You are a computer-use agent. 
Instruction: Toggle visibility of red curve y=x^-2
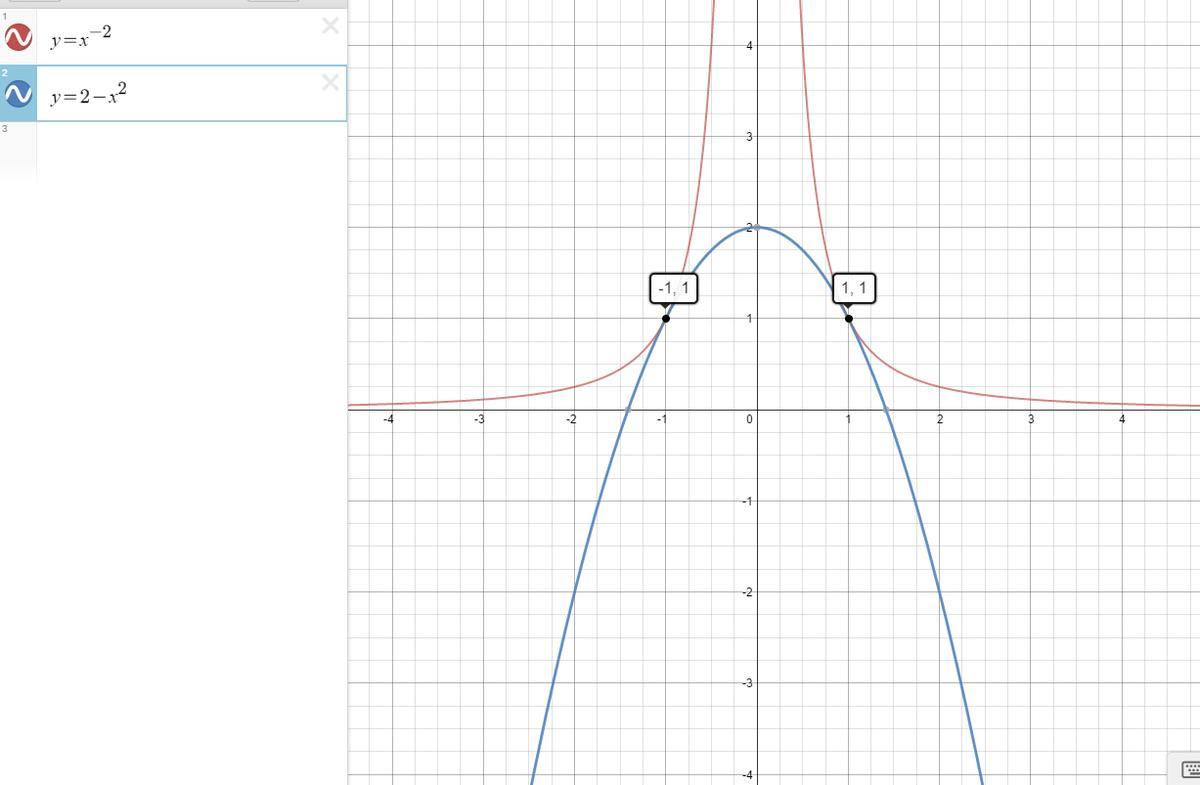[18, 38]
